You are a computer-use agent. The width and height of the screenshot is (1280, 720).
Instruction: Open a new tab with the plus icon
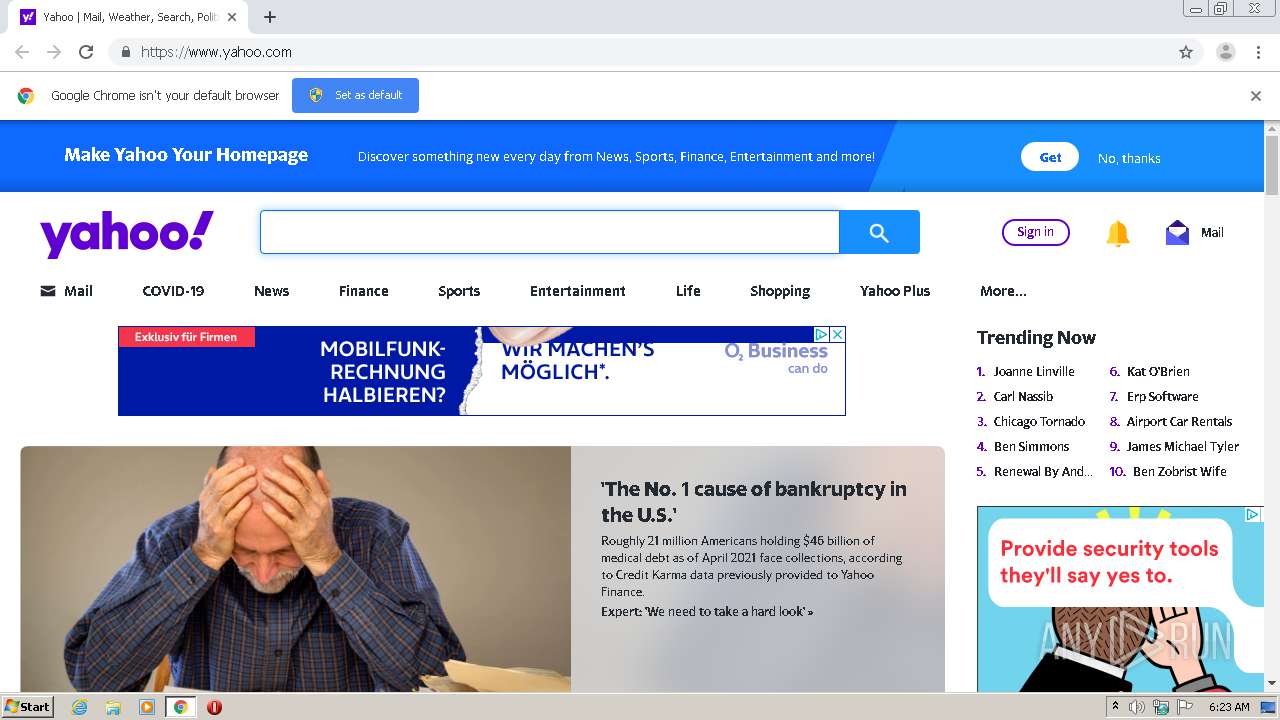pos(270,17)
